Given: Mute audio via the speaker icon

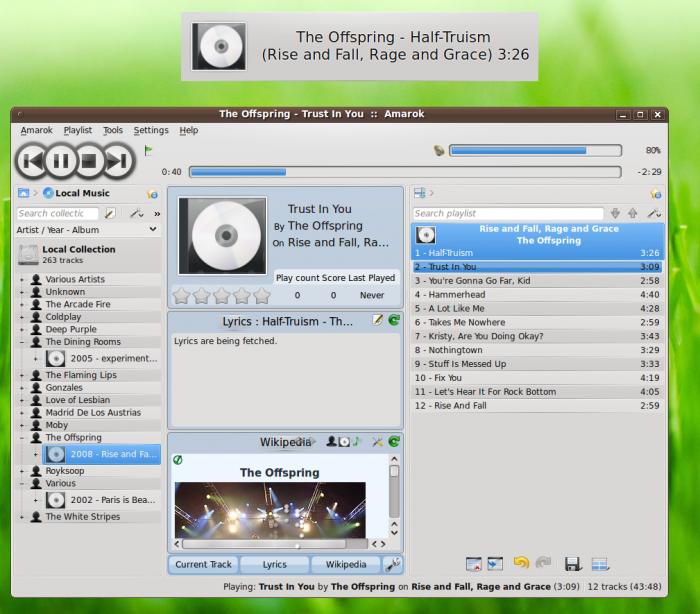Looking at the screenshot, I should click(x=438, y=150).
